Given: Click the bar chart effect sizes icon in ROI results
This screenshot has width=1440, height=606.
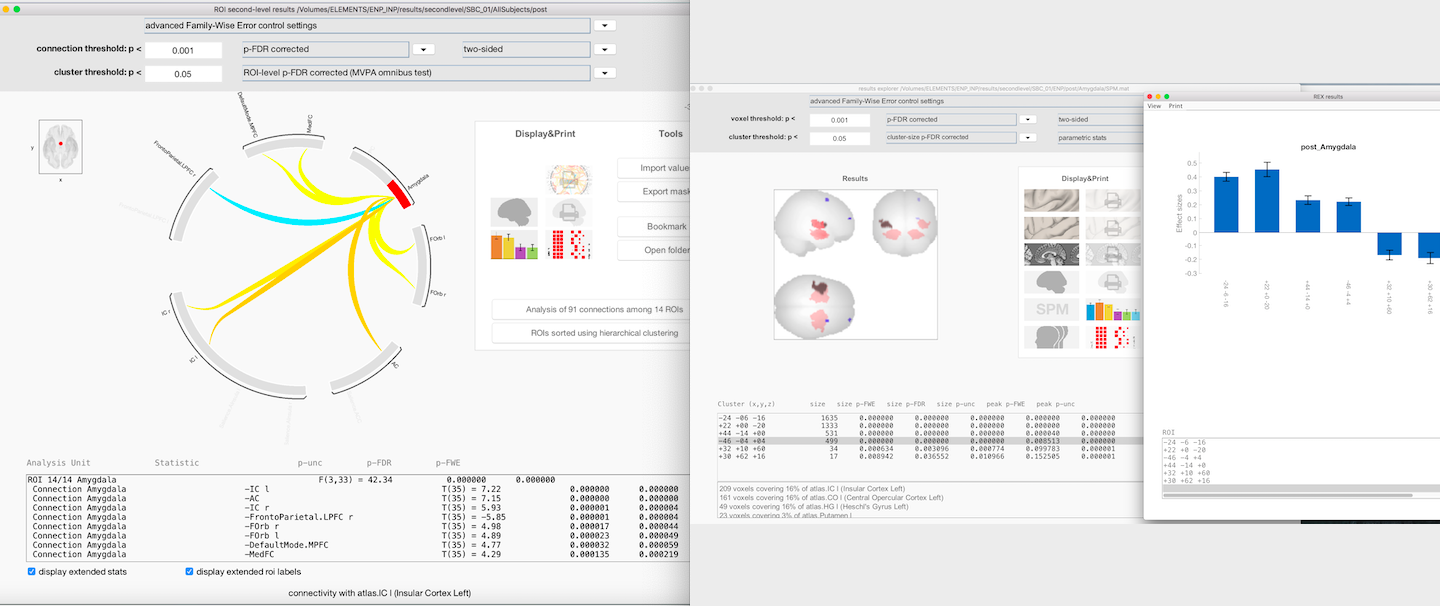Looking at the screenshot, I should pos(514,245).
